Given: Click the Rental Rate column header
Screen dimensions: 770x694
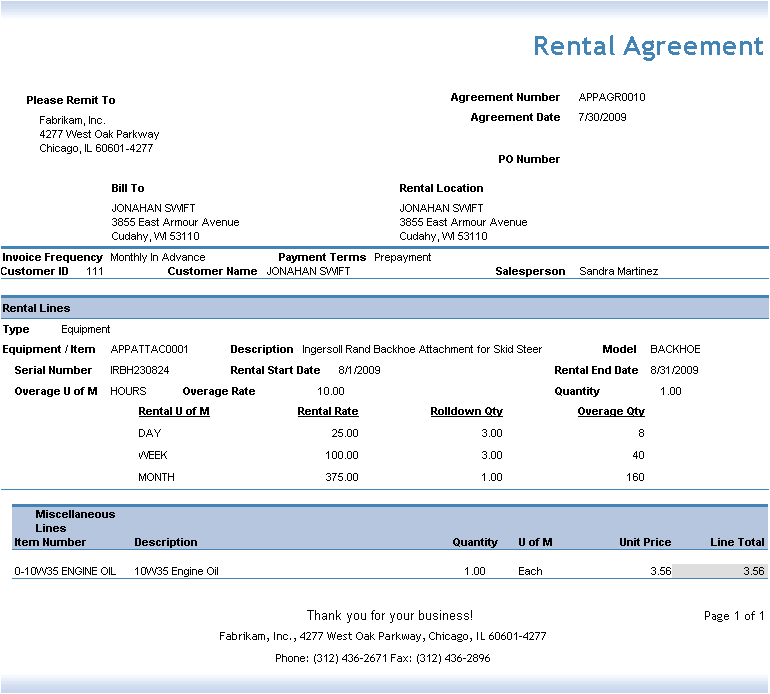Looking at the screenshot, I should click(x=327, y=412).
